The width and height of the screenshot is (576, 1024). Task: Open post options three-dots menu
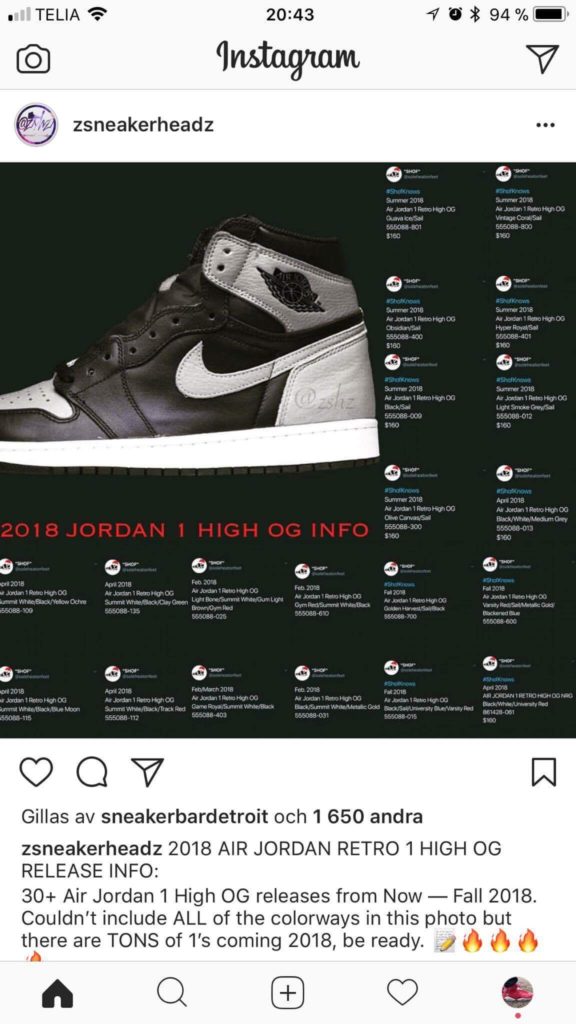coord(545,125)
